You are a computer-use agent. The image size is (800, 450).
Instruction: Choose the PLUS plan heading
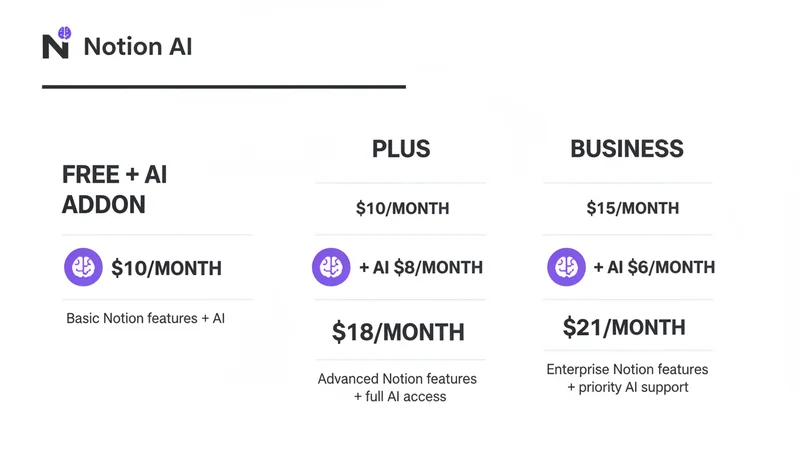coord(401,150)
